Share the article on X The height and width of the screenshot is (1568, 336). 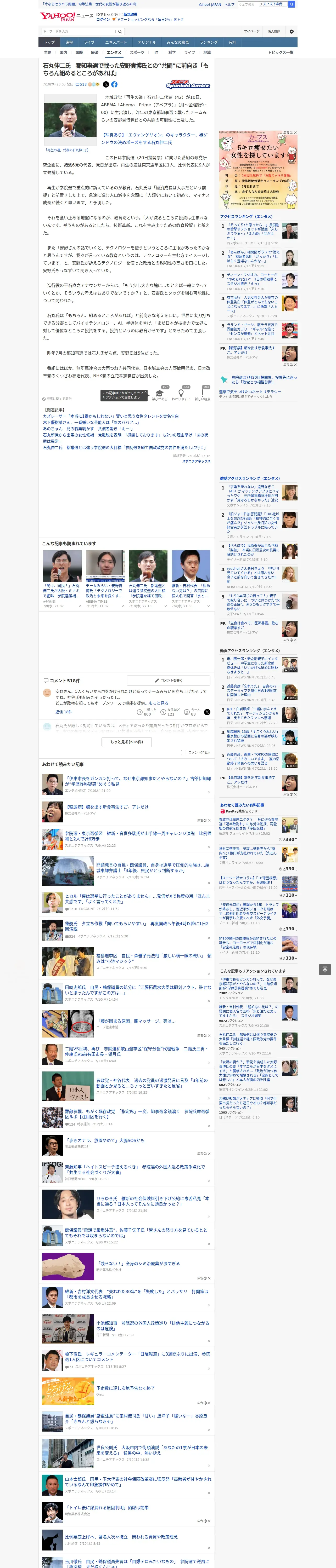click(x=105, y=85)
